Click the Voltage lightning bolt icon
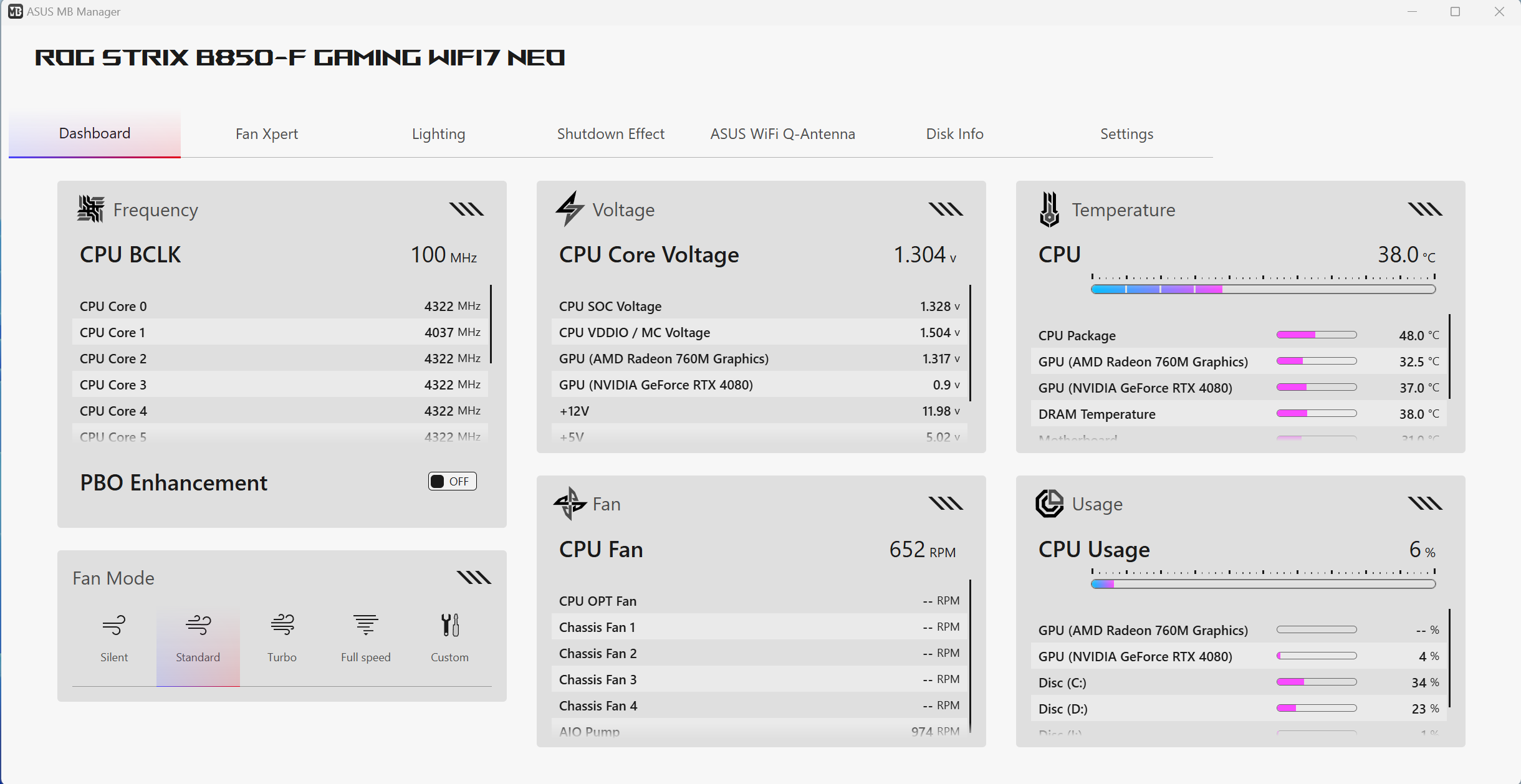The width and height of the screenshot is (1521, 784). pos(570,209)
